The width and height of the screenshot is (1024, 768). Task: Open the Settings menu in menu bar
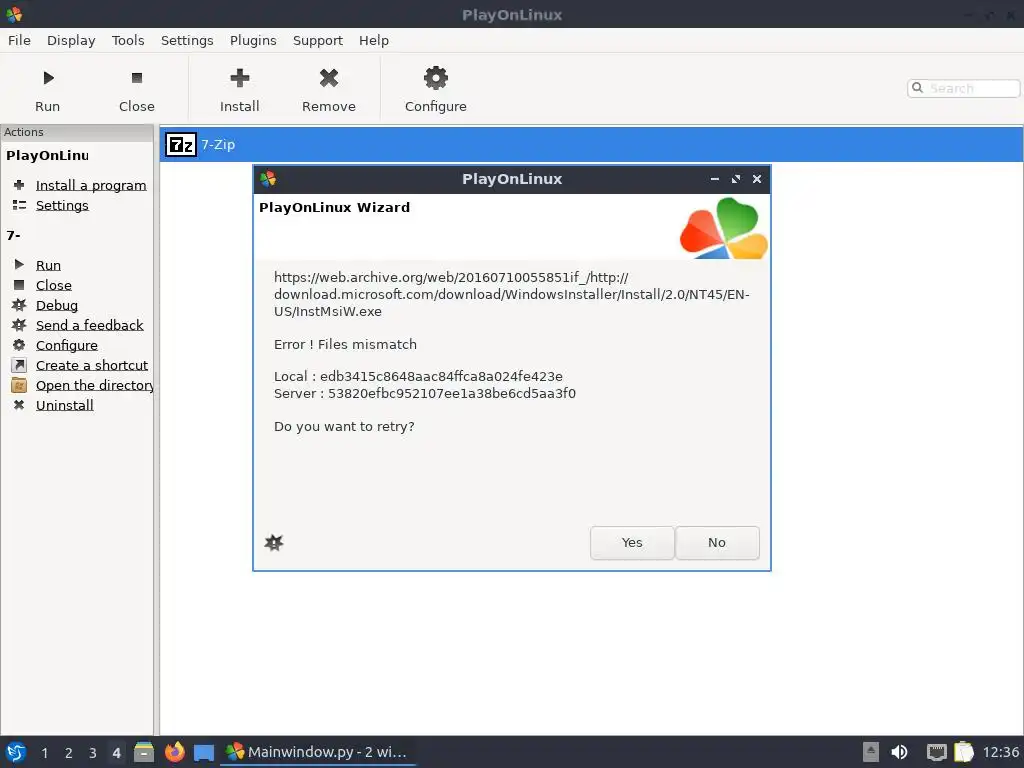[187, 40]
